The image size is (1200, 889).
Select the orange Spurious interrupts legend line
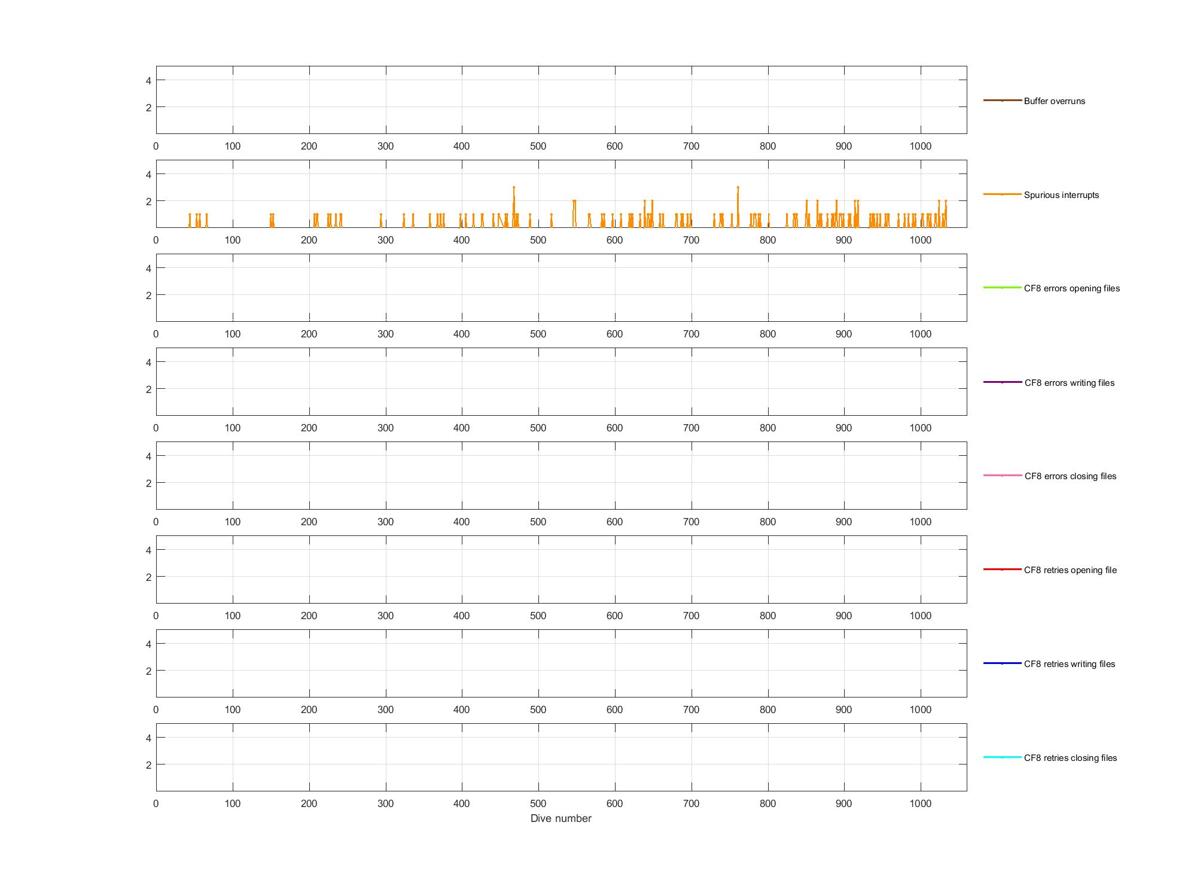click(x=1002, y=194)
